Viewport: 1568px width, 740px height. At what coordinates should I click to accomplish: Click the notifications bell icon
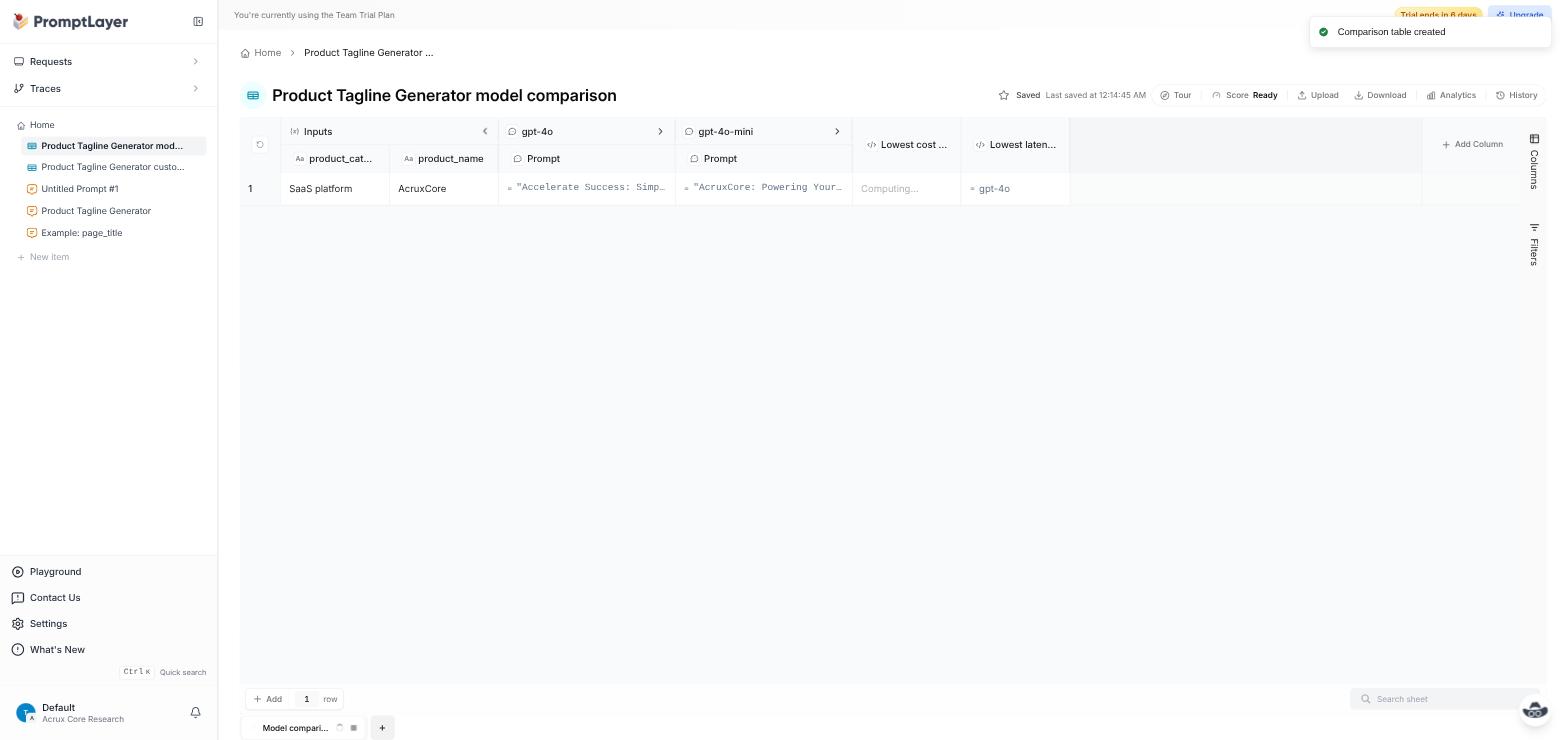(196, 713)
